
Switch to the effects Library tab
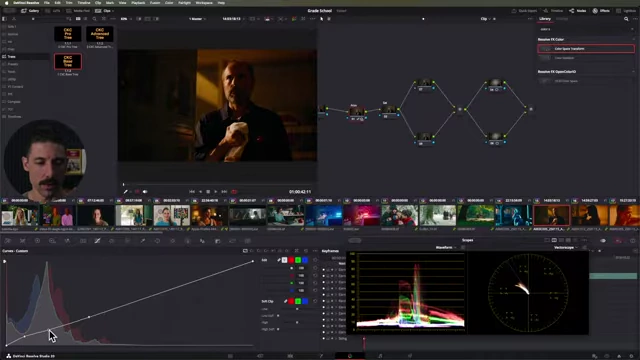[x=545, y=19]
